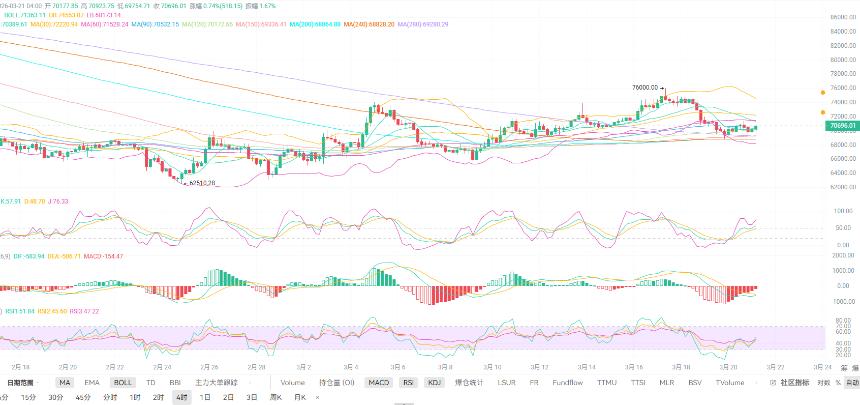
Task: Enable the Volume sub-indicator
Action: point(293,382)
